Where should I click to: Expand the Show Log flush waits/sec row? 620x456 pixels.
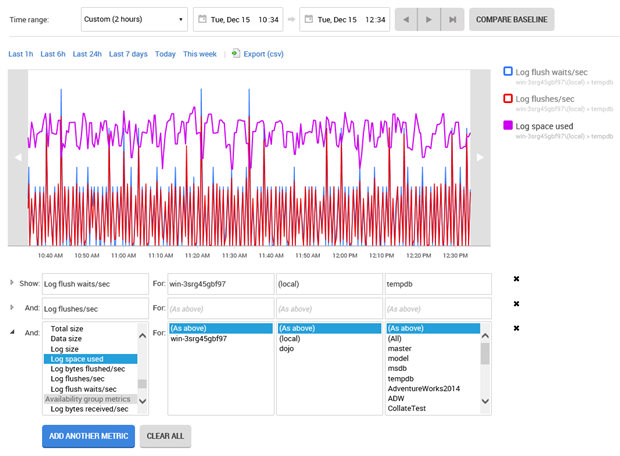pyautogui.click(x=11, y=283)
